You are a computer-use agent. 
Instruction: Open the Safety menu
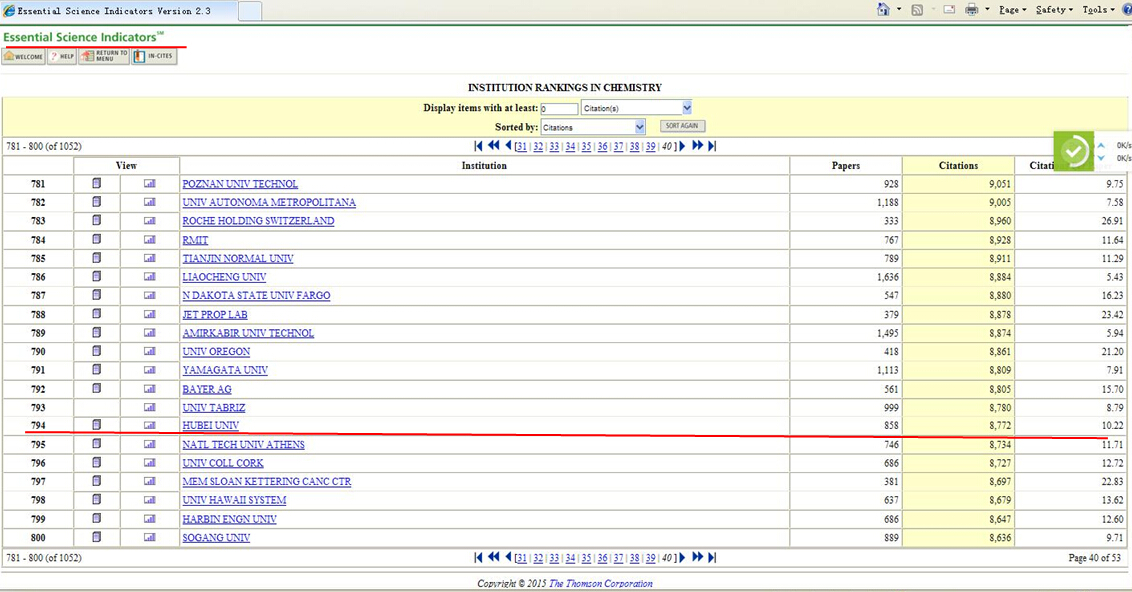[1054, 9]
